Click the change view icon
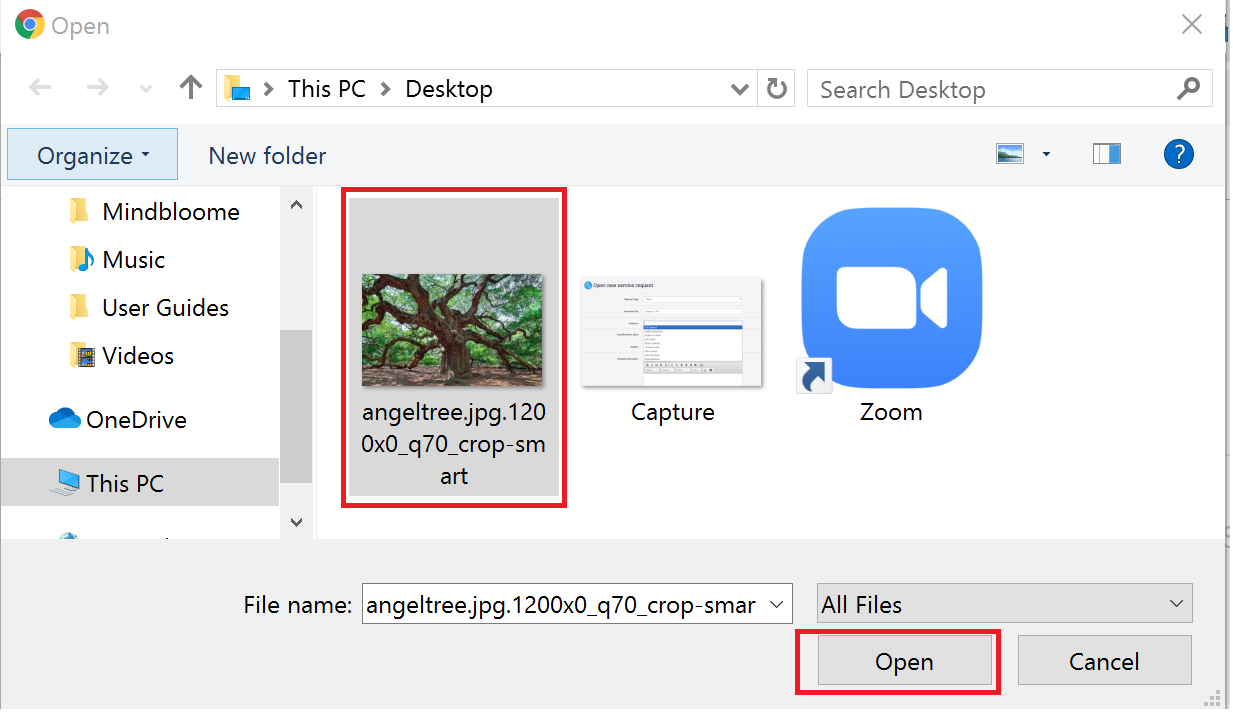Viewport: 1233px width, 714px height. [x=1010, y=154]
